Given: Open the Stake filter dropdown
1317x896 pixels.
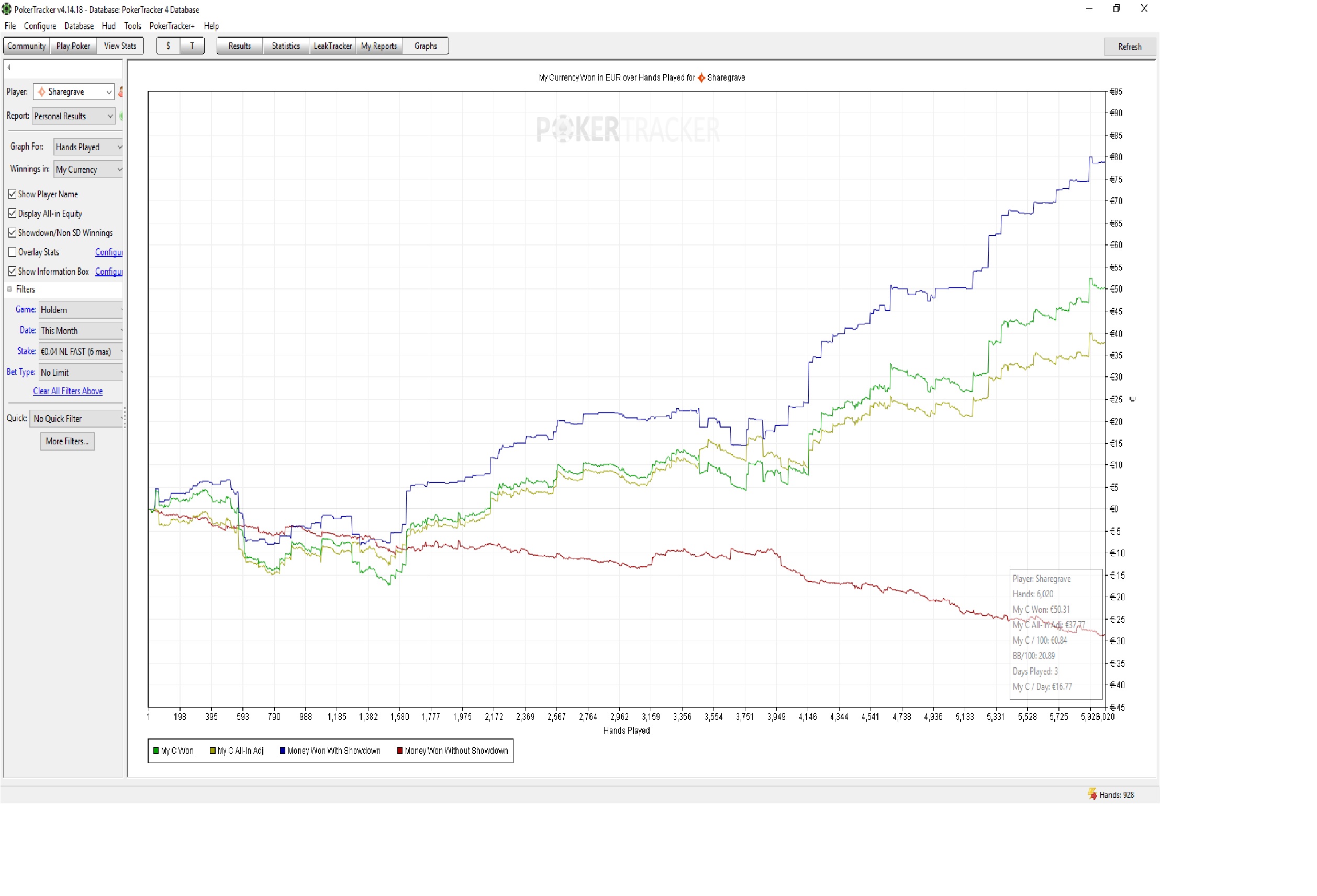Looking at the screenshot, I should tap(81, 352).
